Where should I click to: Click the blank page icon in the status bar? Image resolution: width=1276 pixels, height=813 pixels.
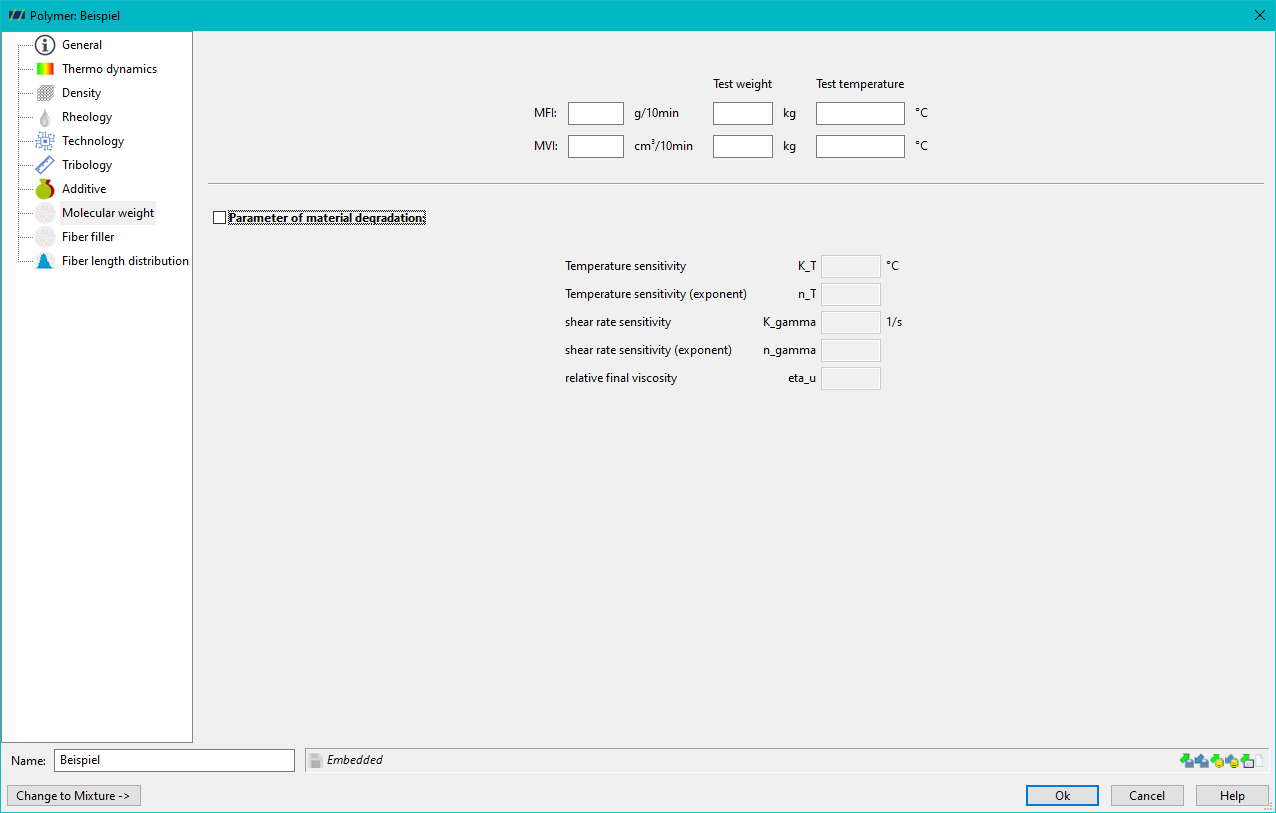coord(1259,760)
